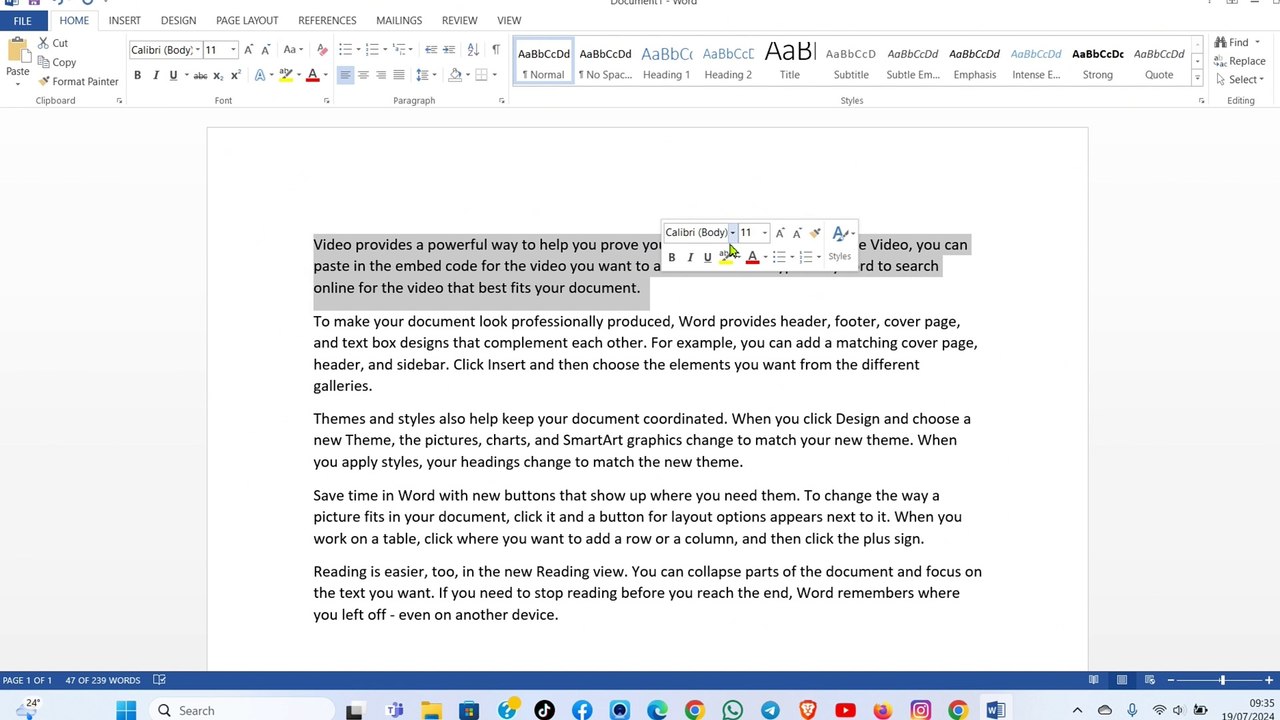The height and width of the screenshot is (720, 1280).
Task: Open the FILE tab
Action: tap(22, 20)
